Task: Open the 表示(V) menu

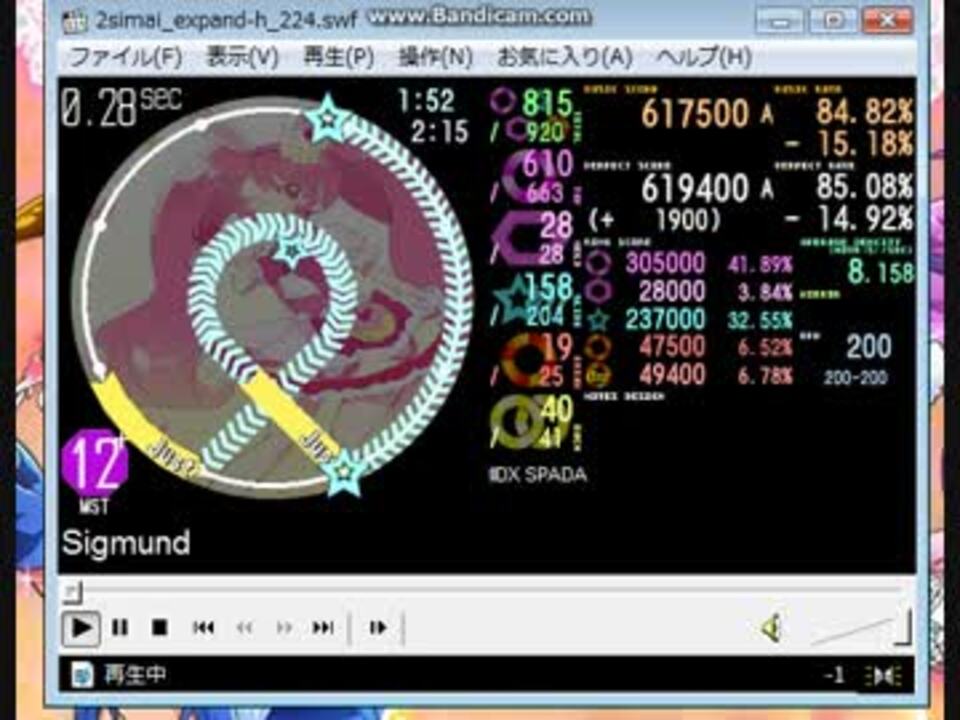Action: coord(242,58)
